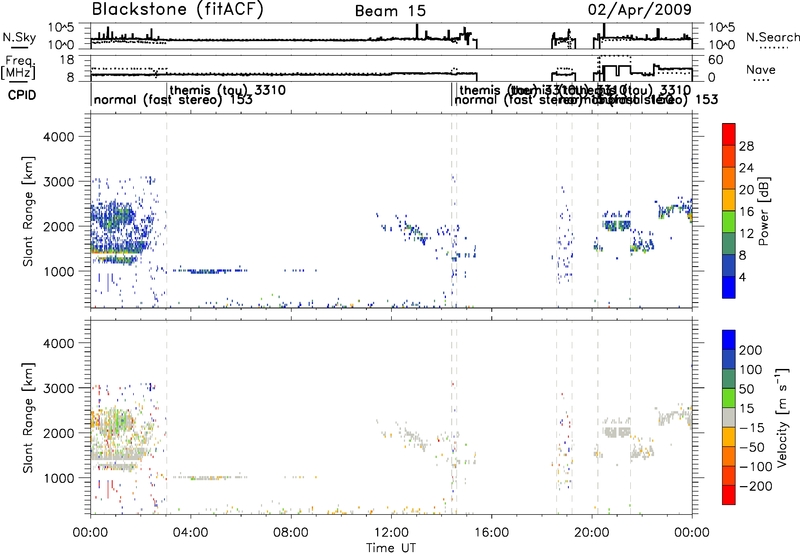Click the '04:00' time axis label
Image resolution: width=800 pixels, height=554 pixels.
[191, 533]
